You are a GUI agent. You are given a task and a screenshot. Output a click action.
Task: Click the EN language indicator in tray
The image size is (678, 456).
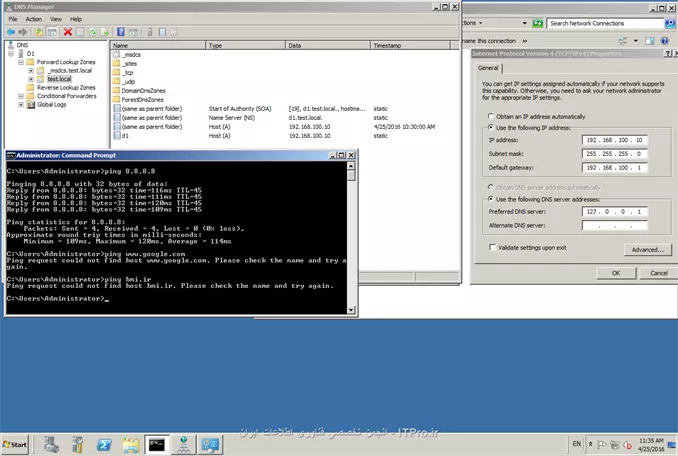(576, 444)
